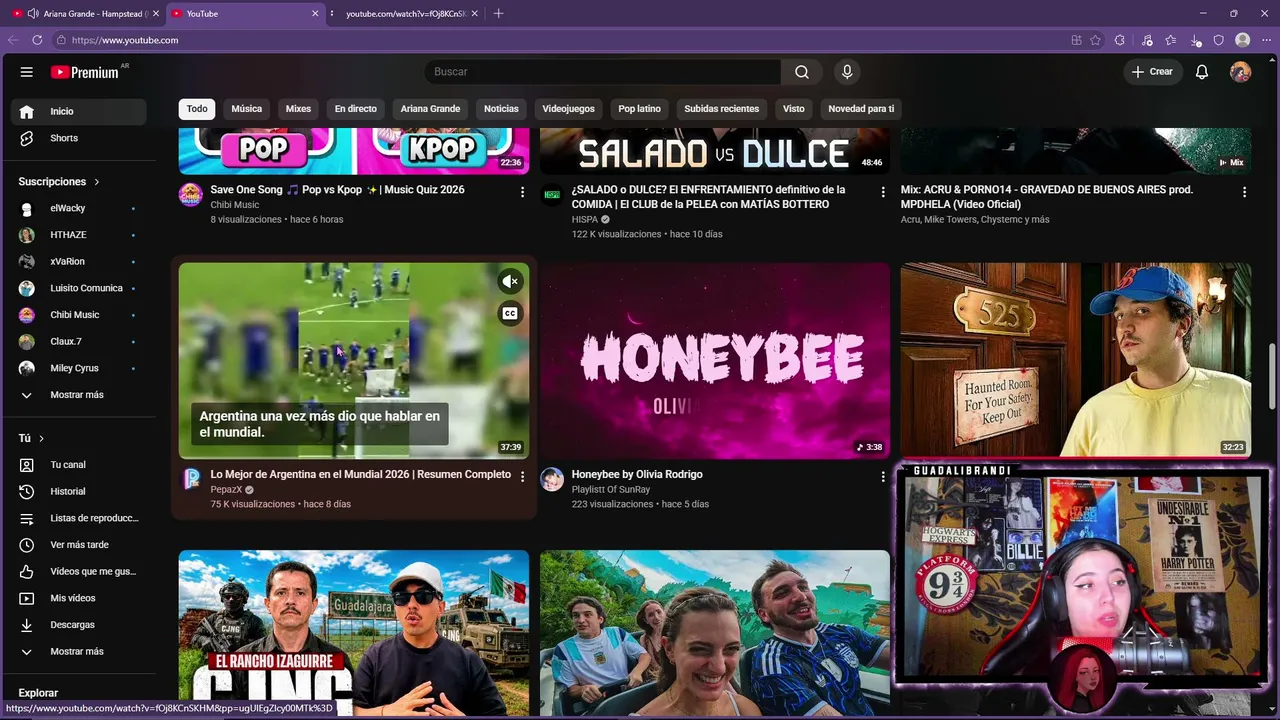Screen dimensions: 1280x720
Task: Open more options for Honeybee video
Action: pyautogui.click(x=883, y=476)
